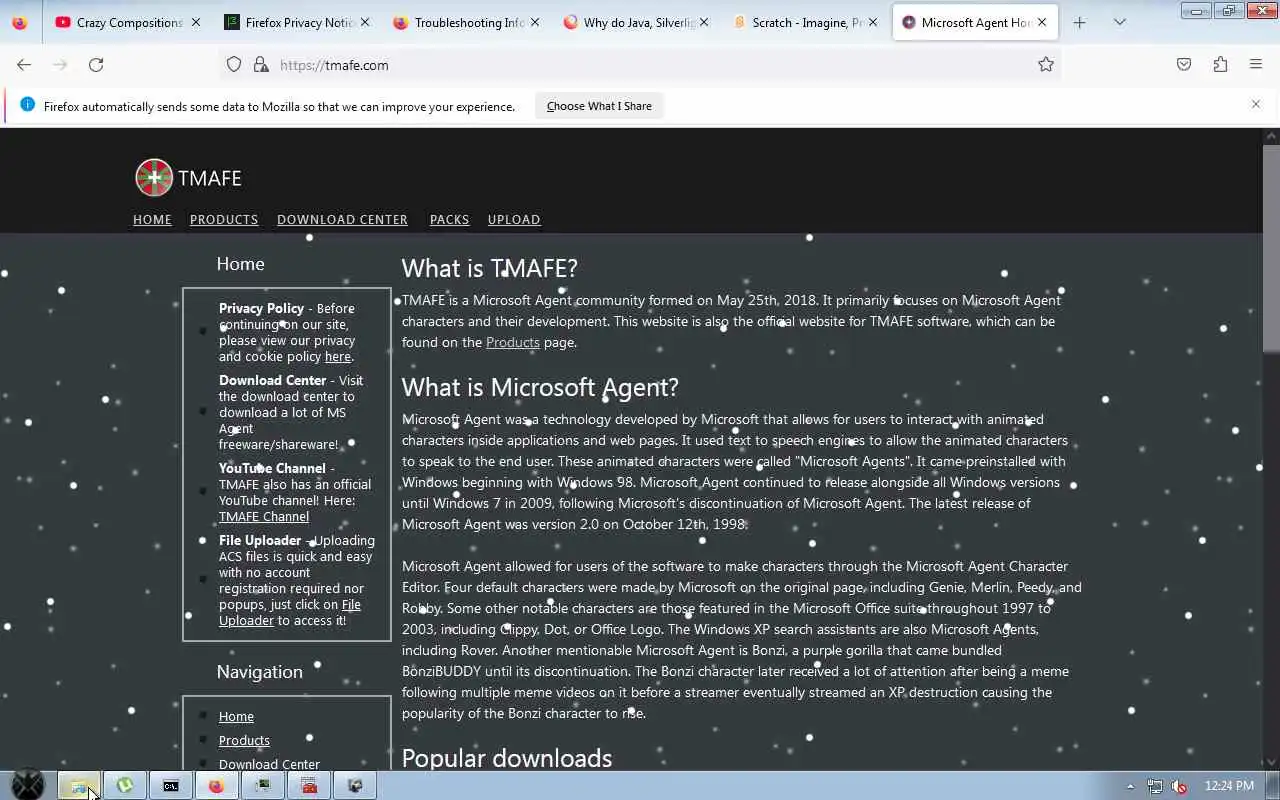Open the tracking protection shield icon
The image size is (1280, 800).
[x=234, y=65]
